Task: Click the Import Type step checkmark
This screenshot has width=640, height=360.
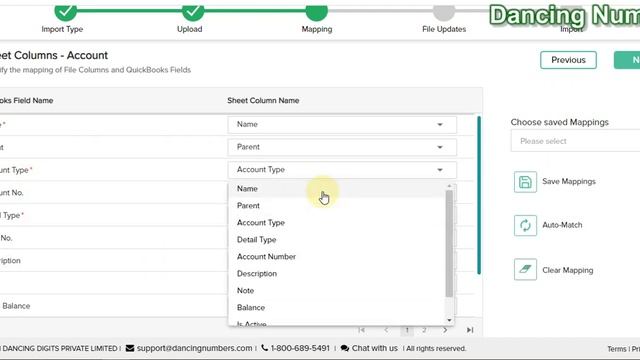Action: click(65, 12)
